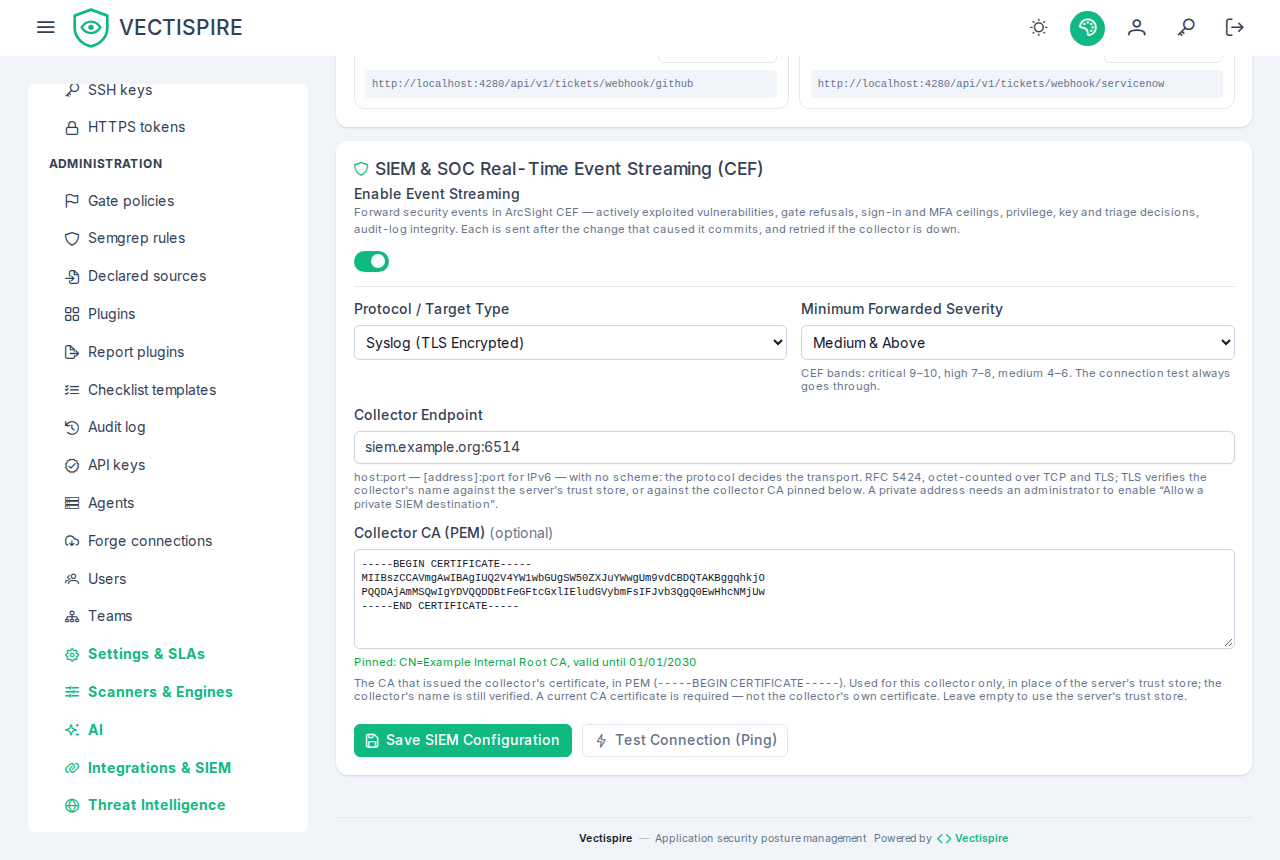Open Forge connections page
Image resolution: width=1280 pixels, height=860 pixels.
(x=150, y=541)
